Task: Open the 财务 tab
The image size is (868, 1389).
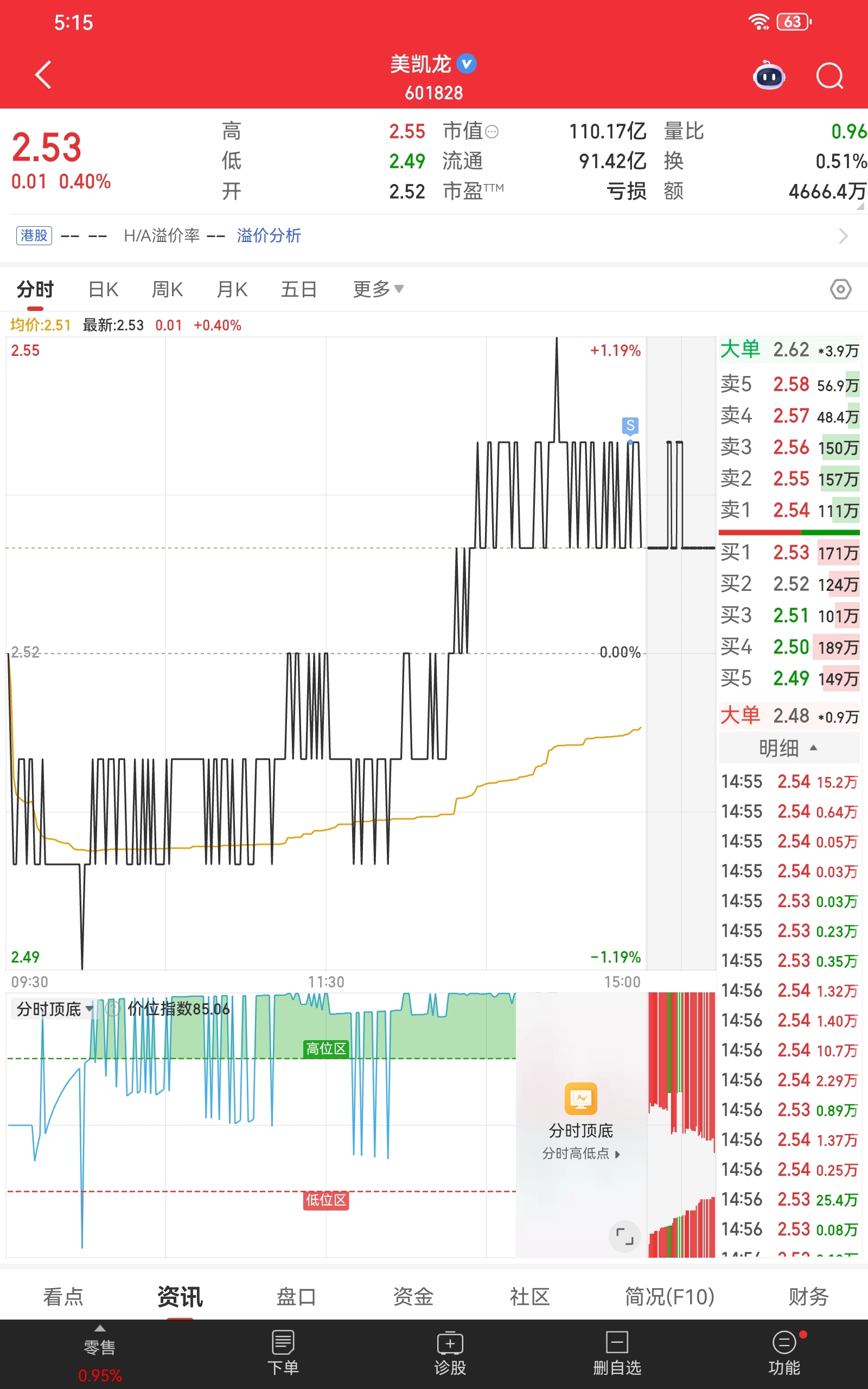Action: coord(808,1296)
